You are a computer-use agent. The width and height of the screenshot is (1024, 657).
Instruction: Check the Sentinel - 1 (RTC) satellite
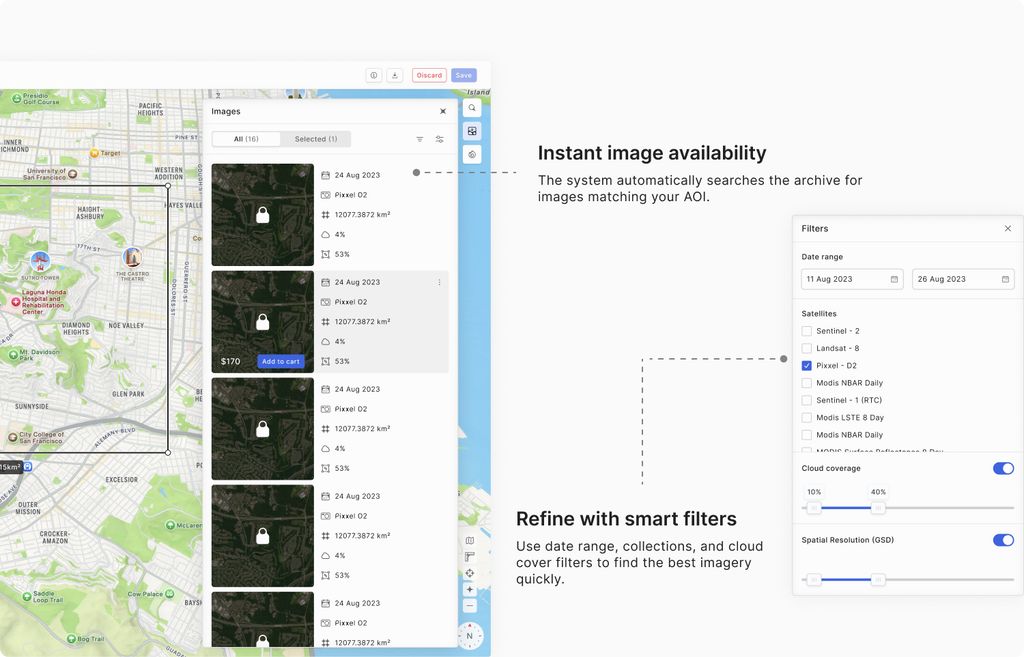(807, 400)
